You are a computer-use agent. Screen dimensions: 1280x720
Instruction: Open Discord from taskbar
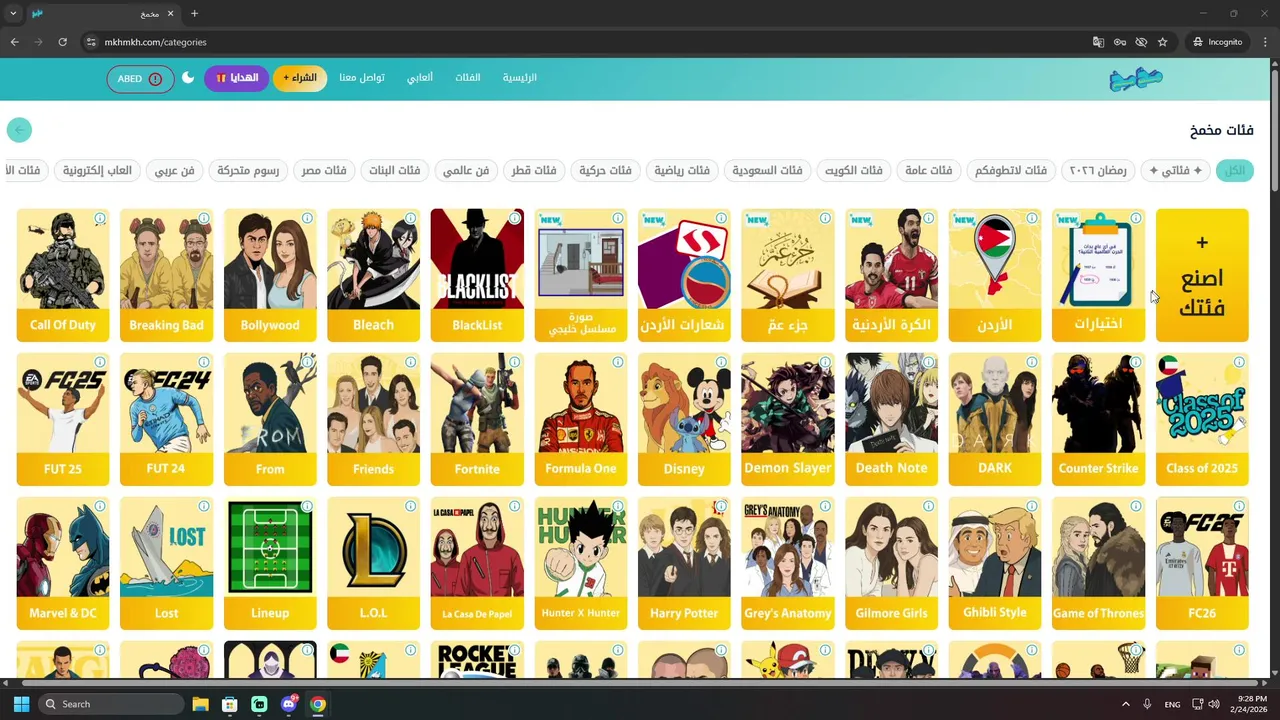click(289, 704)
